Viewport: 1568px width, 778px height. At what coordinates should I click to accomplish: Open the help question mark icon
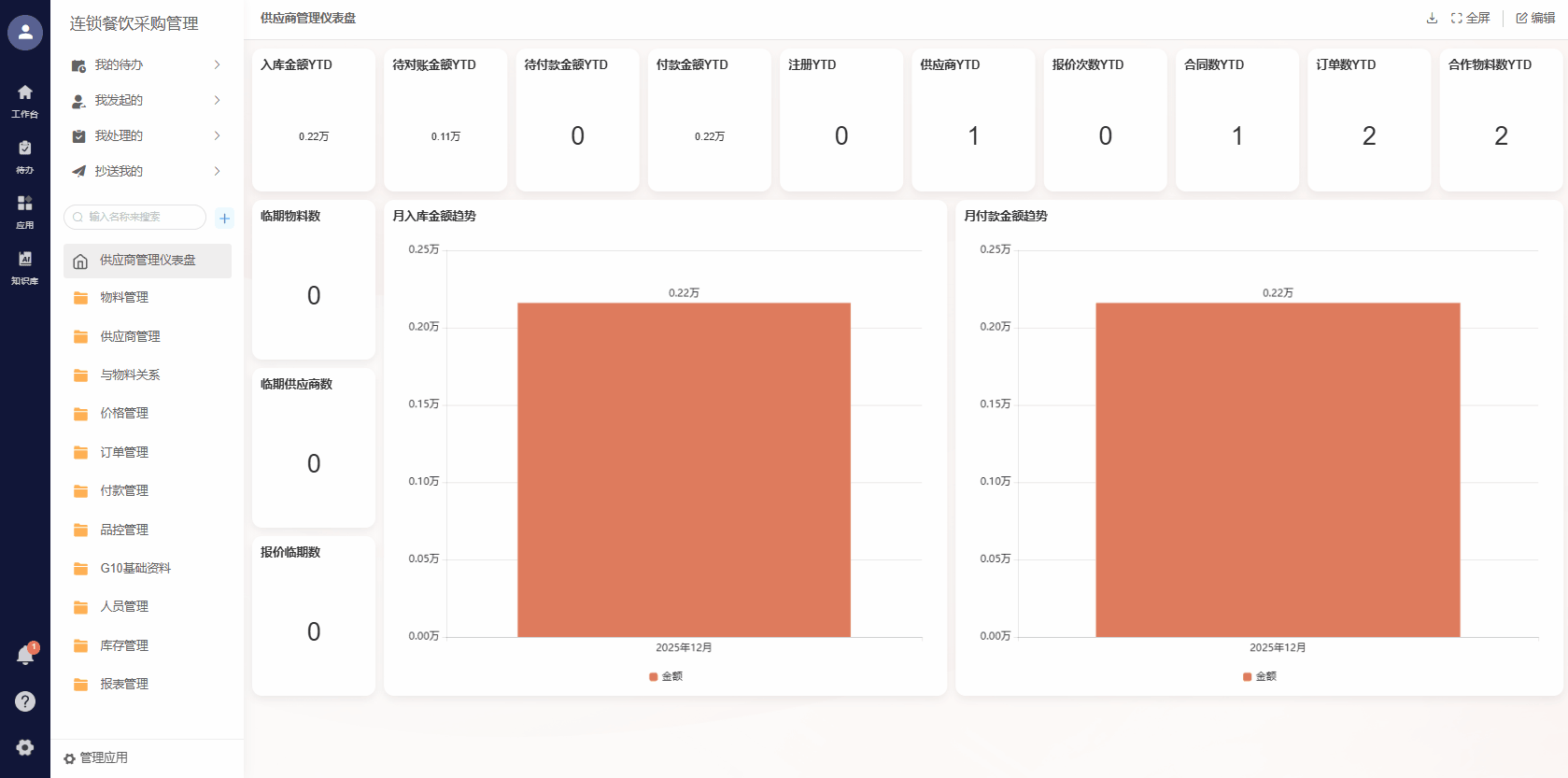click(25, 701)
